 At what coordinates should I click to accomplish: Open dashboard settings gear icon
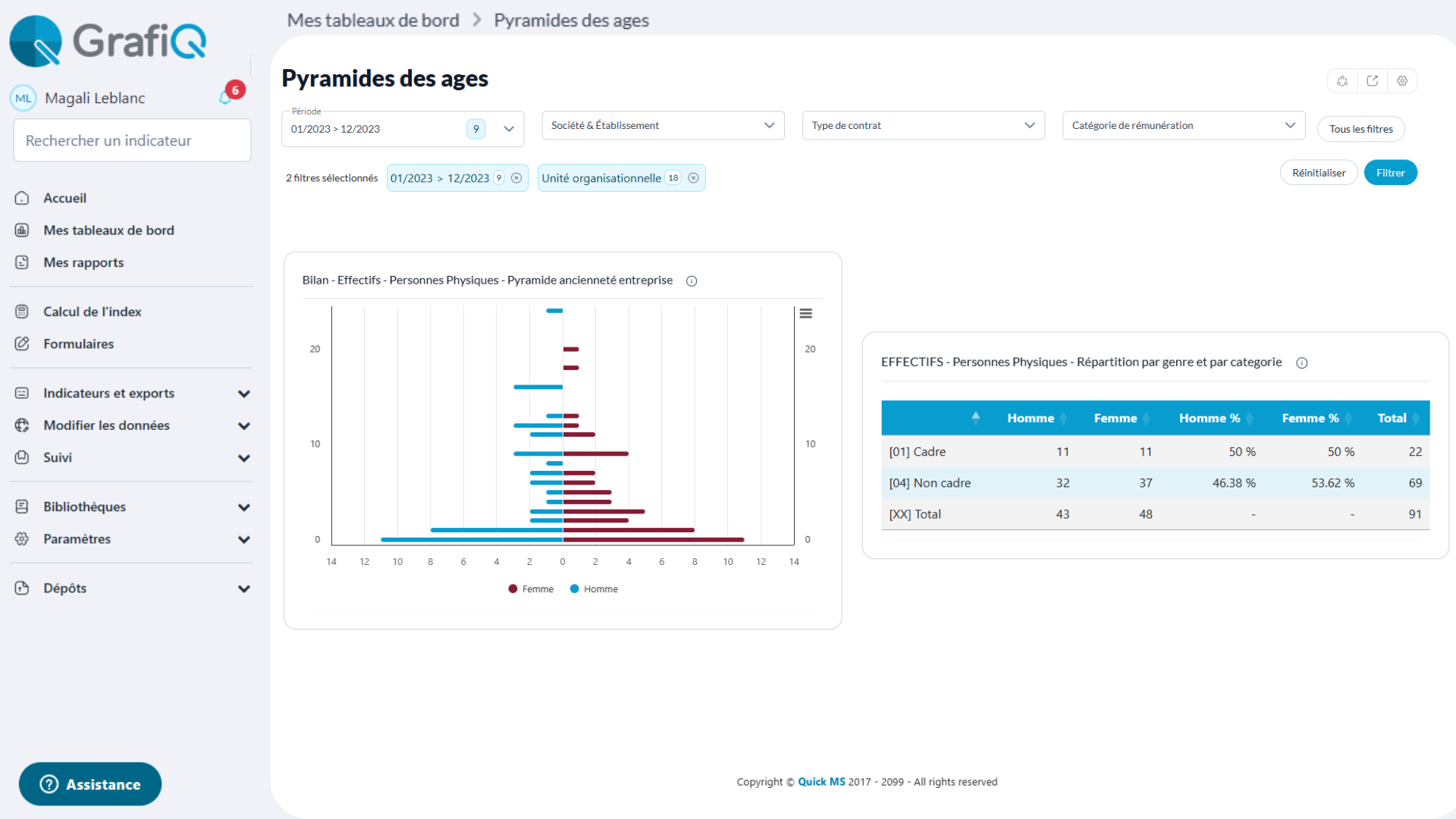point(1402,81)
